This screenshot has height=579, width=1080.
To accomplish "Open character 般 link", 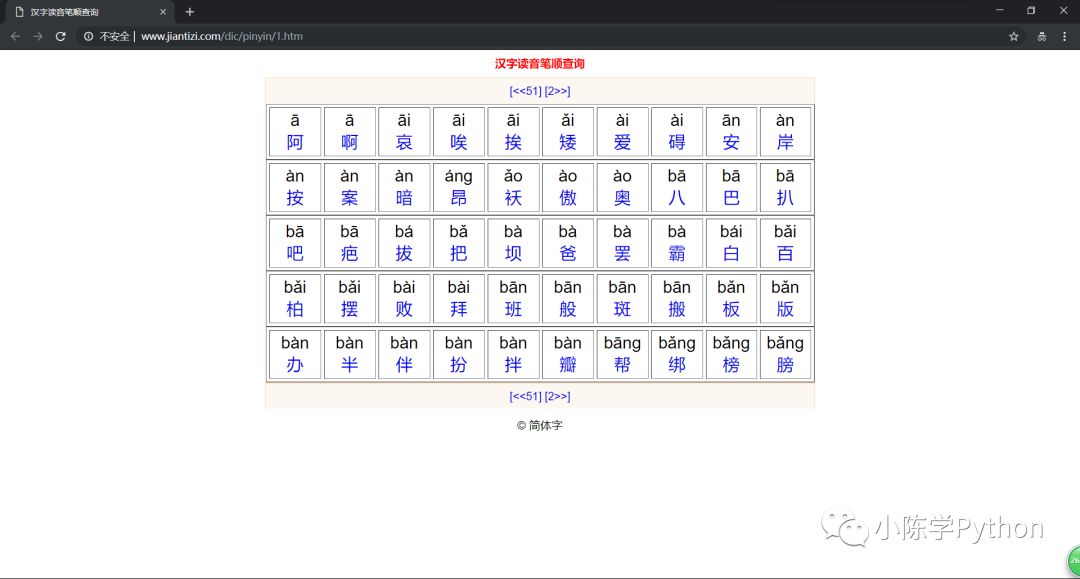I will pyautogui.click(x=568, y=310).
